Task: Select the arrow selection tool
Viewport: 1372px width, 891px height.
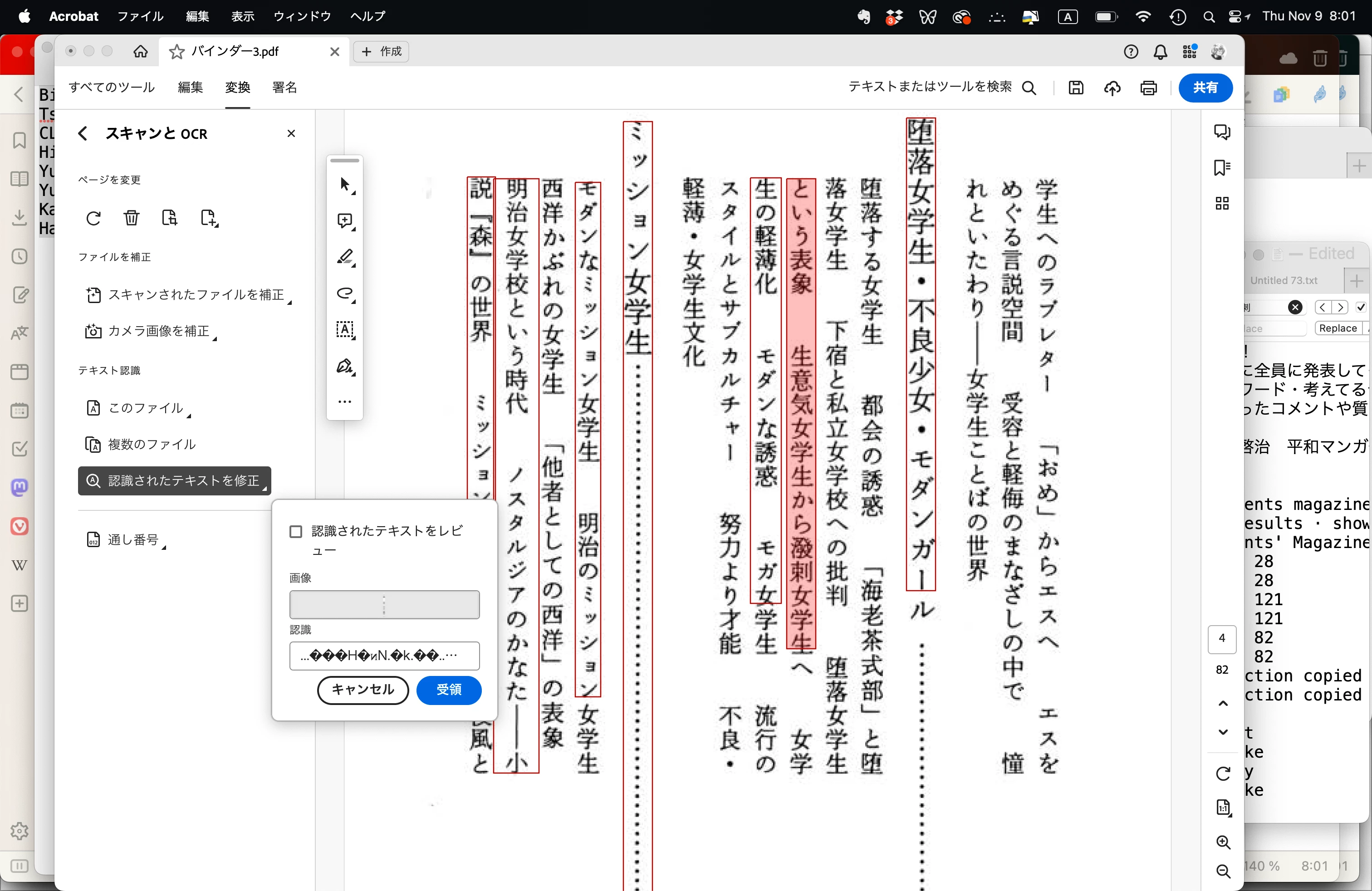Action: (345, 185)
